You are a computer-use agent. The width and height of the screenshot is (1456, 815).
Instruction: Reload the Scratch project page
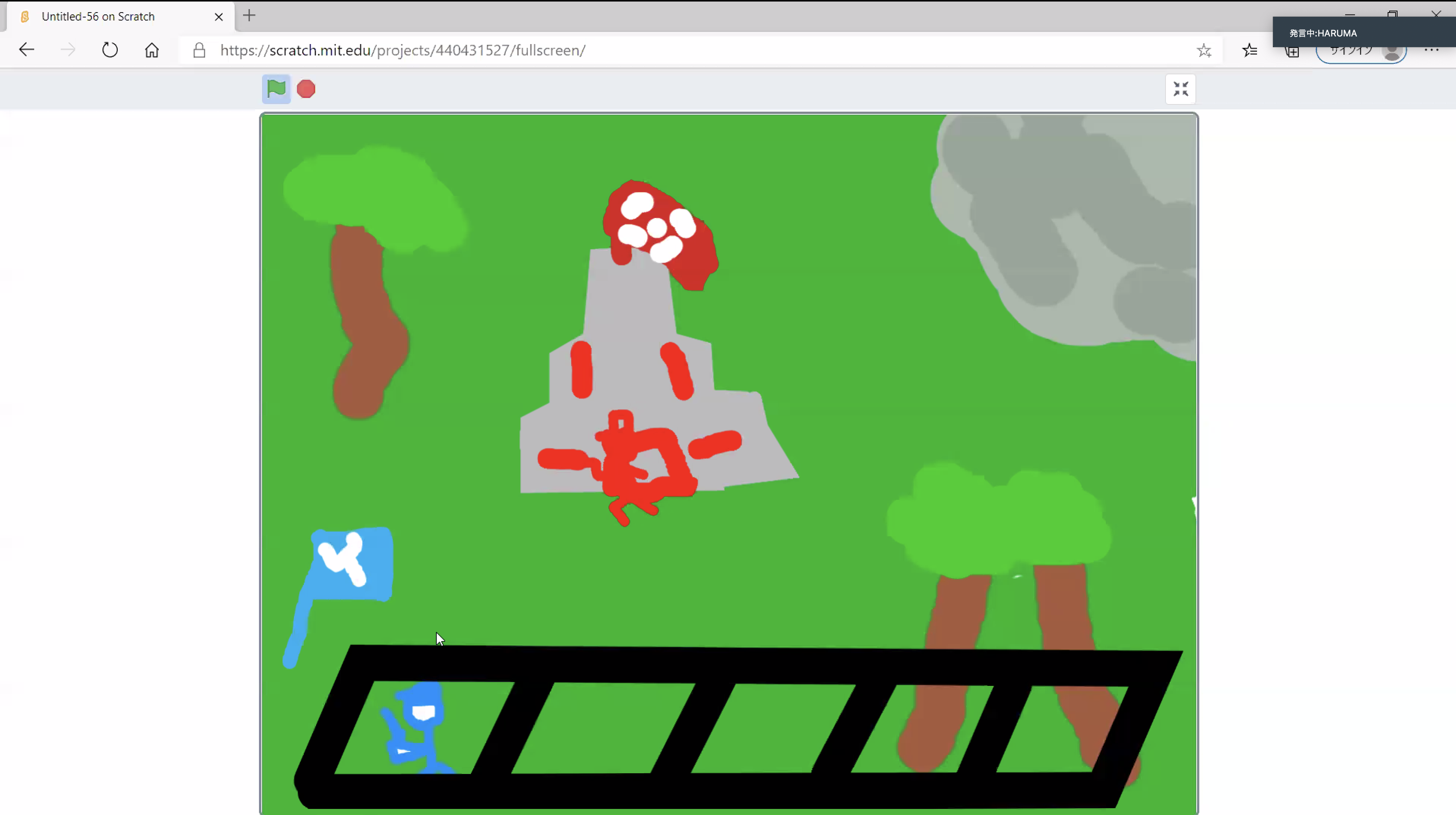click(x=110, y=50)
